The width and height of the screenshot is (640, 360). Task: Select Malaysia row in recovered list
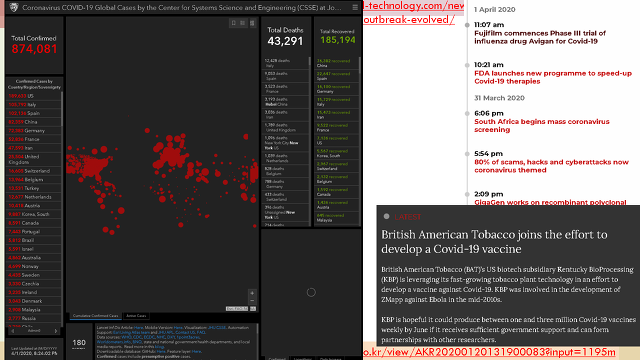tap(336, 218)
